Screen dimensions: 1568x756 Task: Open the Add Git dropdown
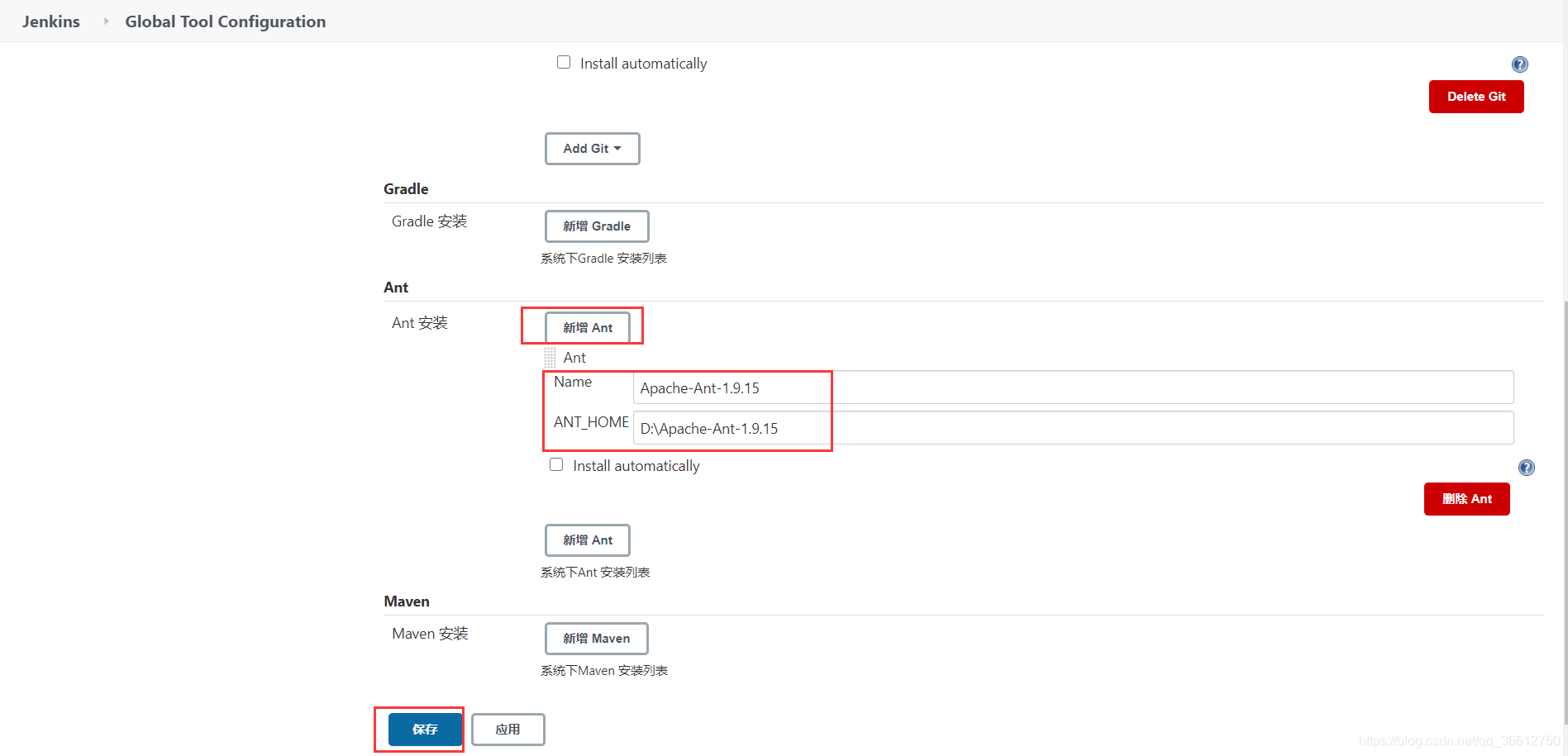point(592,149)
